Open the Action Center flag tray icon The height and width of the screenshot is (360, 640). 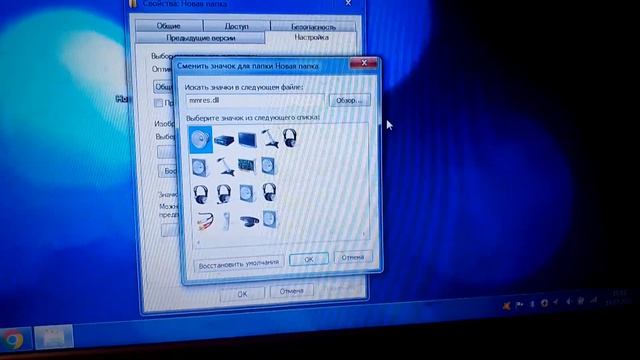[x=519, y=304]
